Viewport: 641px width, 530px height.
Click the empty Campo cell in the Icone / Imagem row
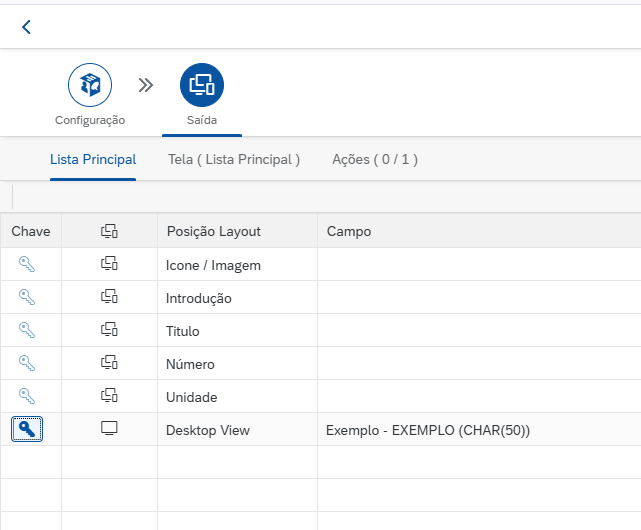click(x=479, y=265)
